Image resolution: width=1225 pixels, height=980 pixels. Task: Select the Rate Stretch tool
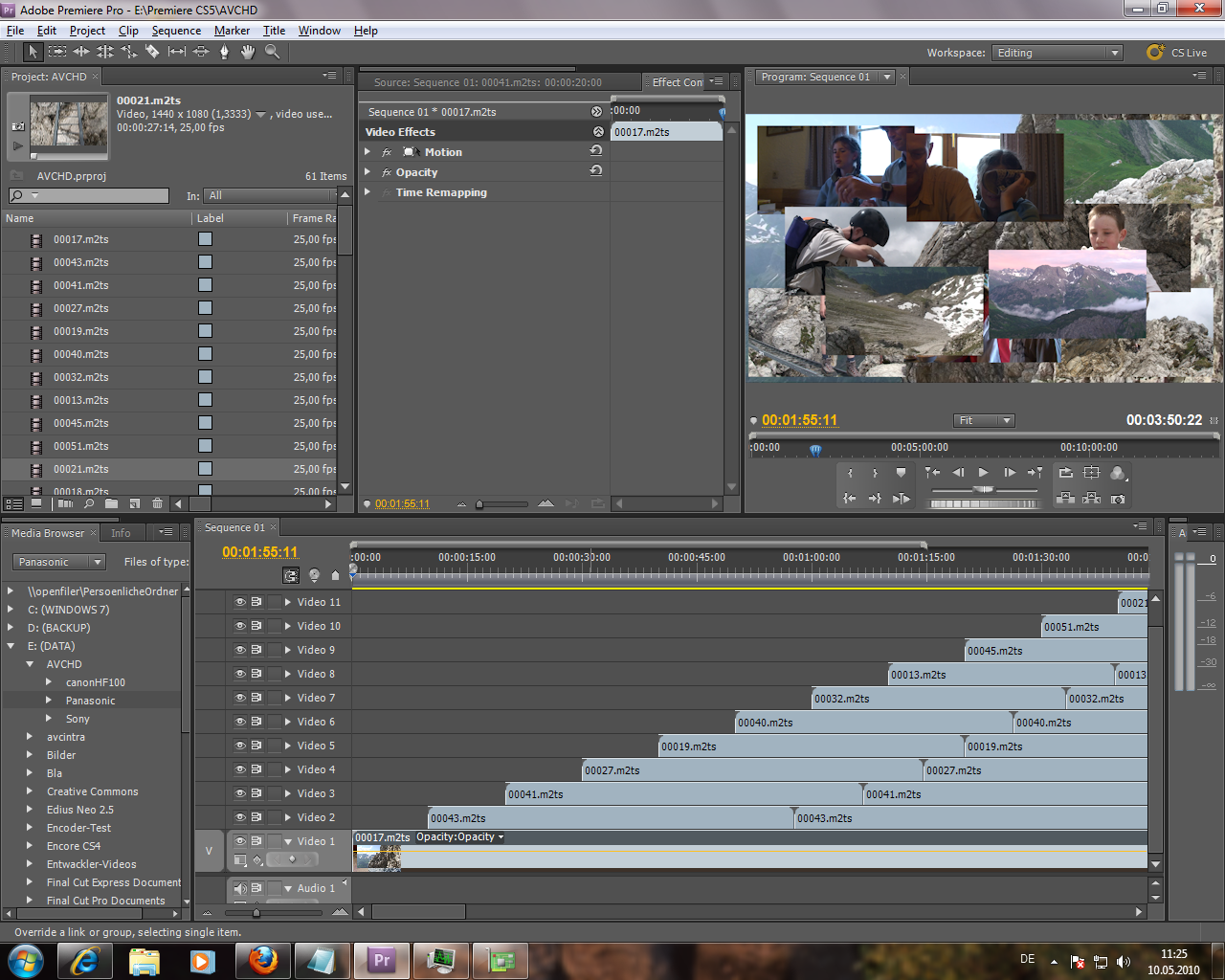(129, 52)
